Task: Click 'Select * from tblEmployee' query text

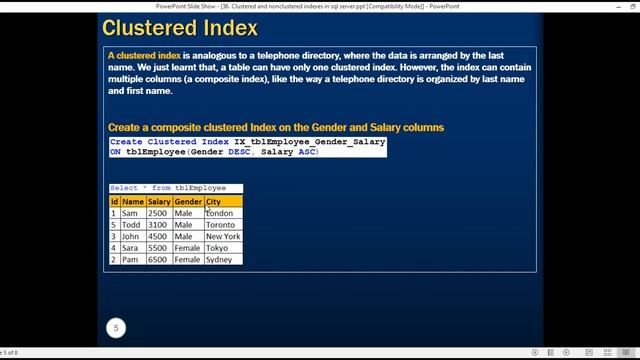Action: pyautogui.click(x=168, y=188)
